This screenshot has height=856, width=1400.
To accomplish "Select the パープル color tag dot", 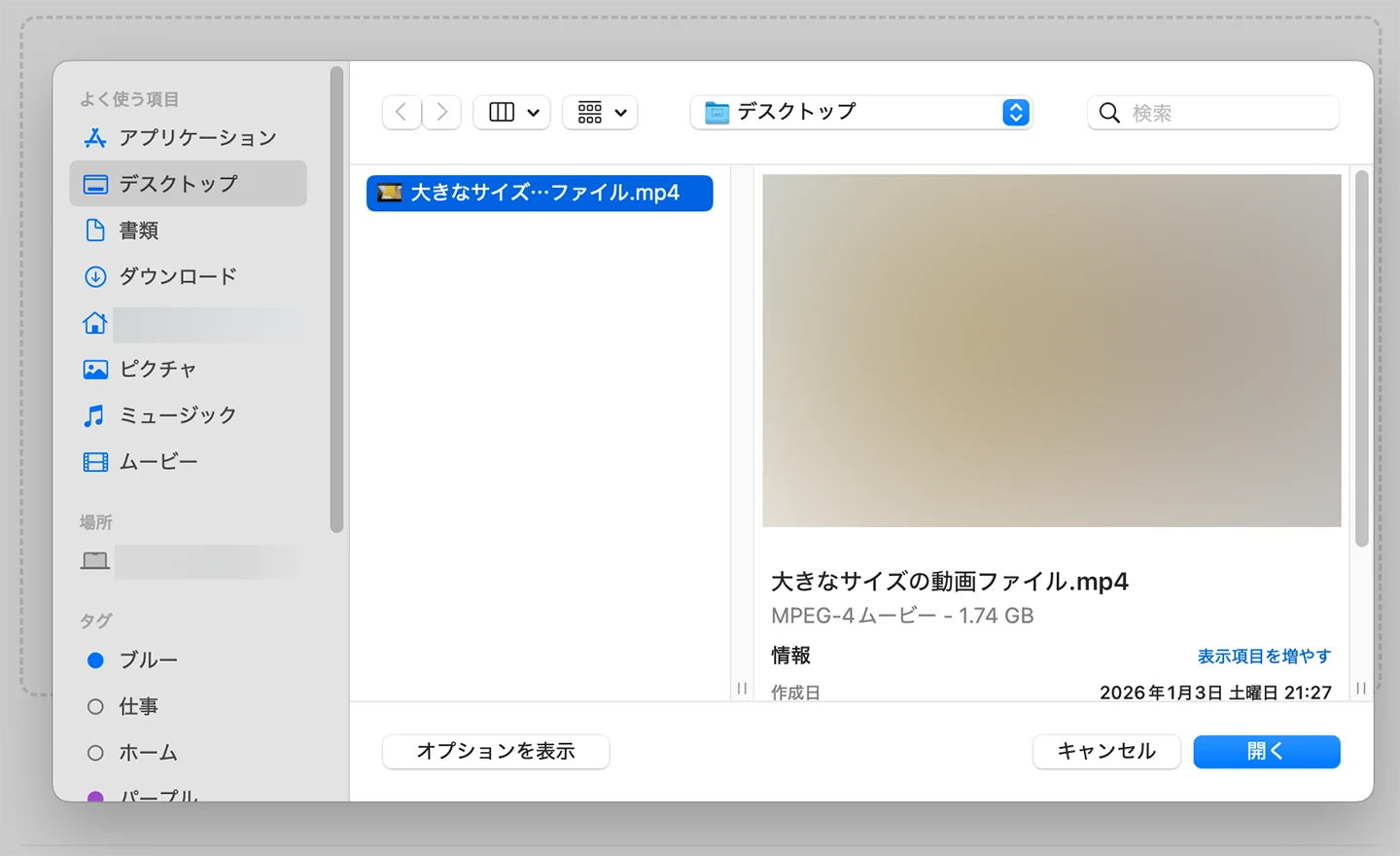I will pos(95,796).
